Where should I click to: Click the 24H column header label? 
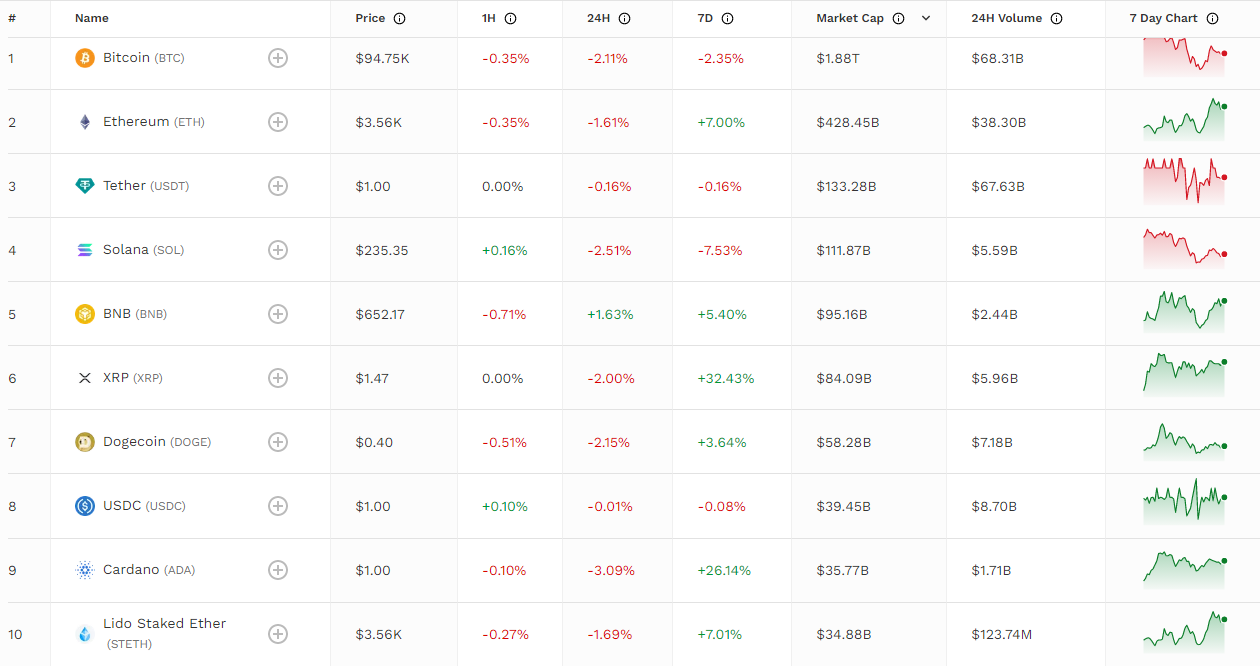pos(599,18)
